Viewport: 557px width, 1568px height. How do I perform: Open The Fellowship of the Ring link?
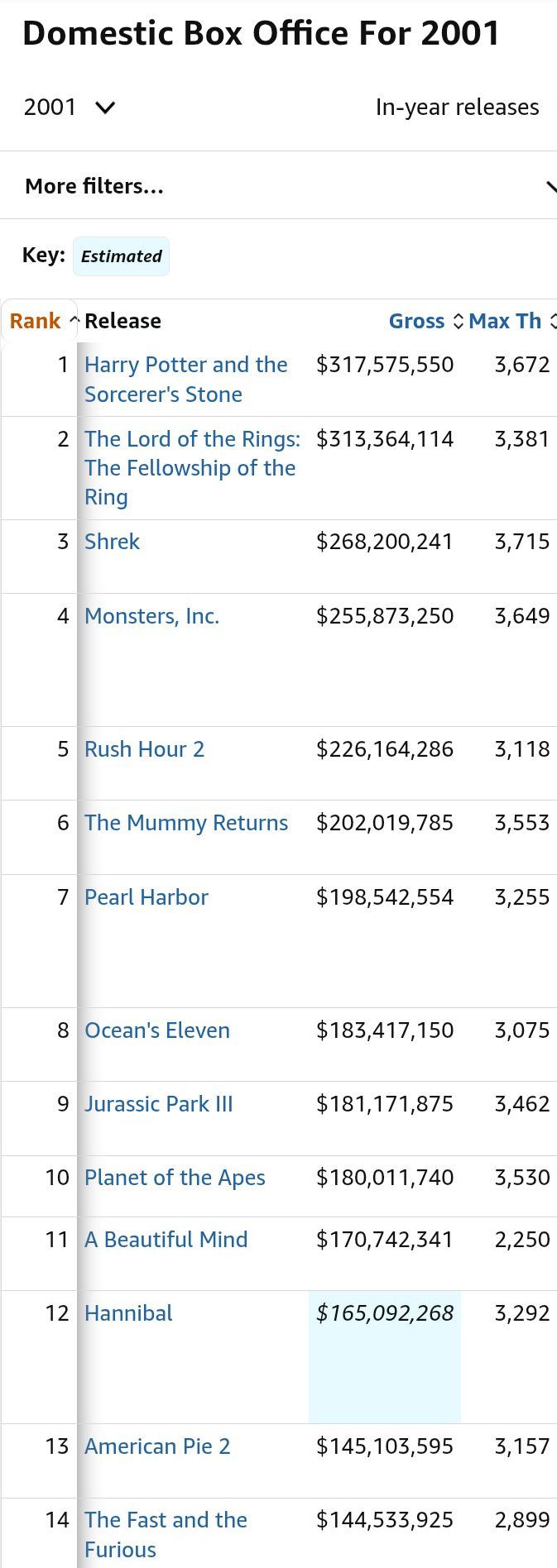coord(190,467)
